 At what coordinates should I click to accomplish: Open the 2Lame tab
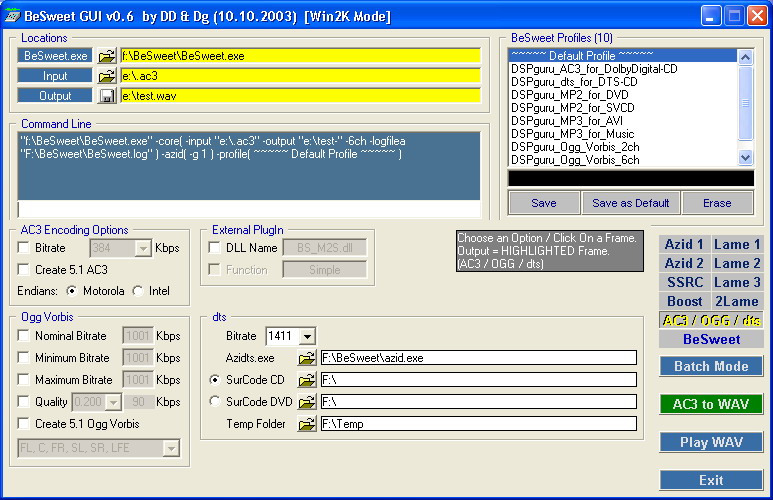click(737, 301)
